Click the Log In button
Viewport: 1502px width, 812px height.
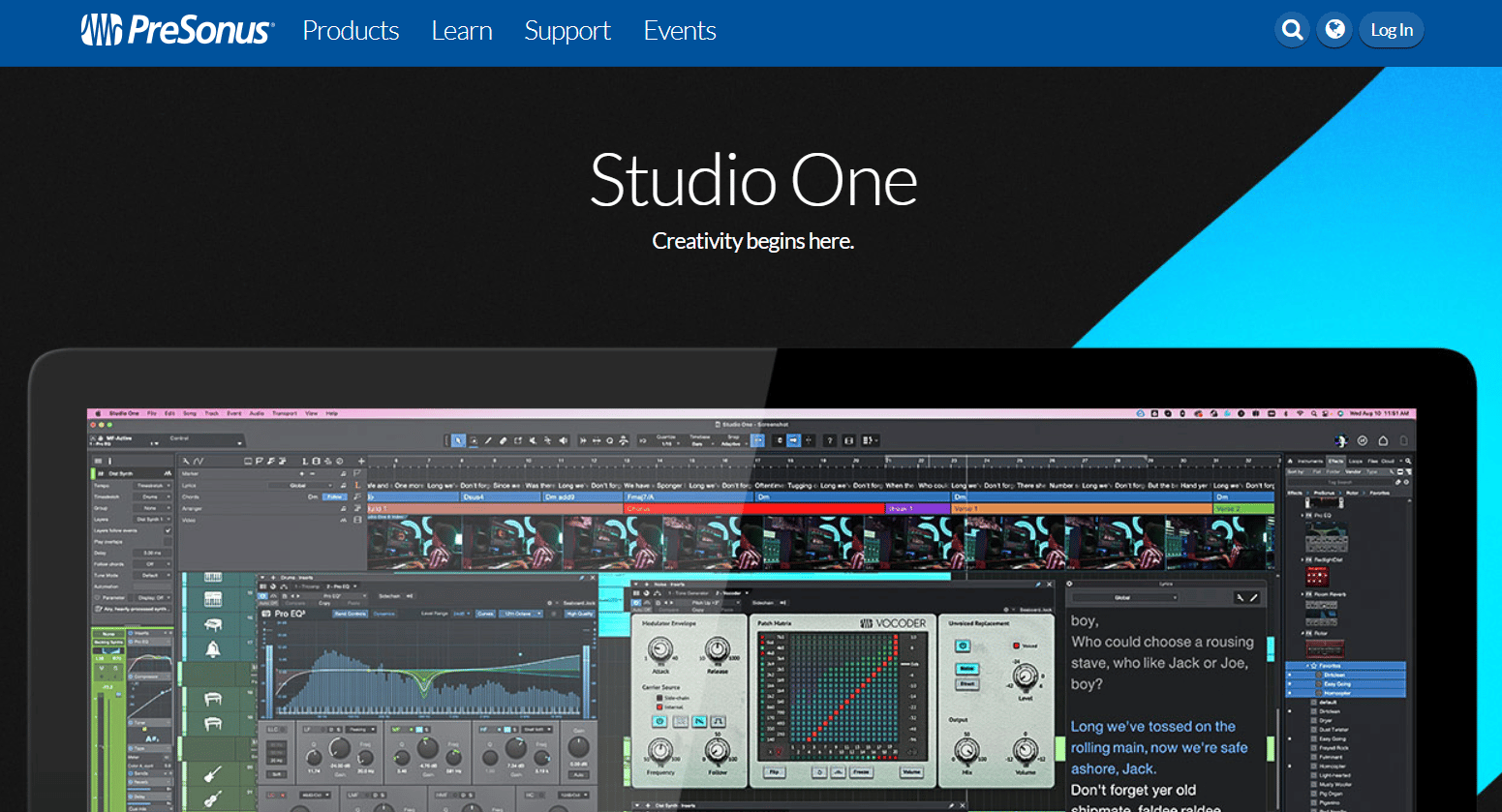pyautogui.click(x=1392, y=30)
